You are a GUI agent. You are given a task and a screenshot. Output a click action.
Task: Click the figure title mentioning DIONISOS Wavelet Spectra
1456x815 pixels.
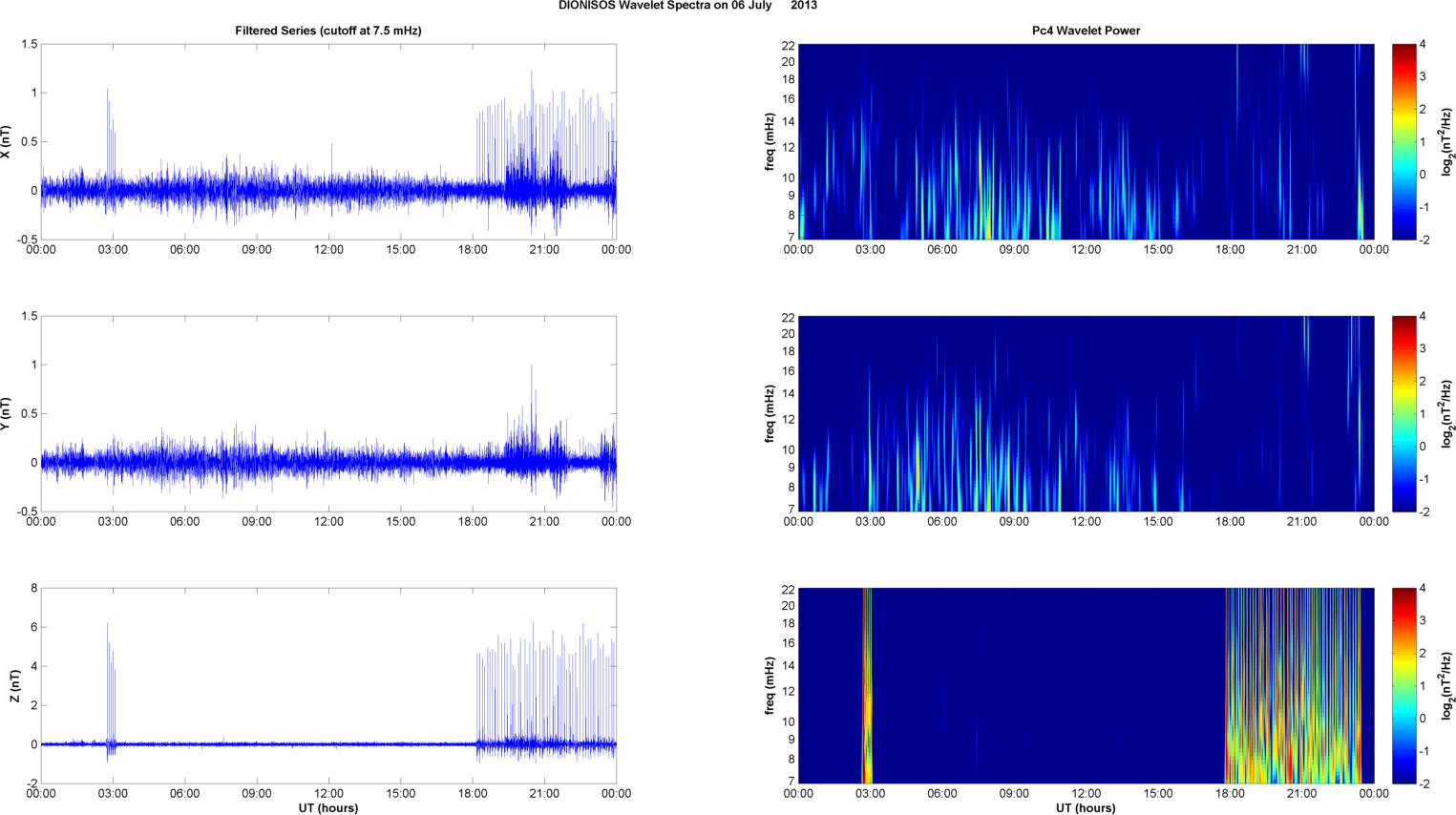pos(687,6)
